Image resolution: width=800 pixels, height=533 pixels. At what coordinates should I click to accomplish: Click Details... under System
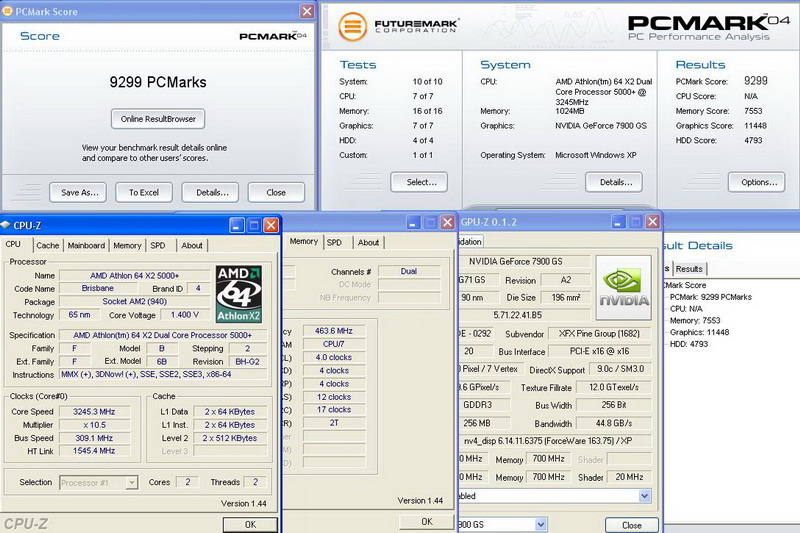point(614,182)
